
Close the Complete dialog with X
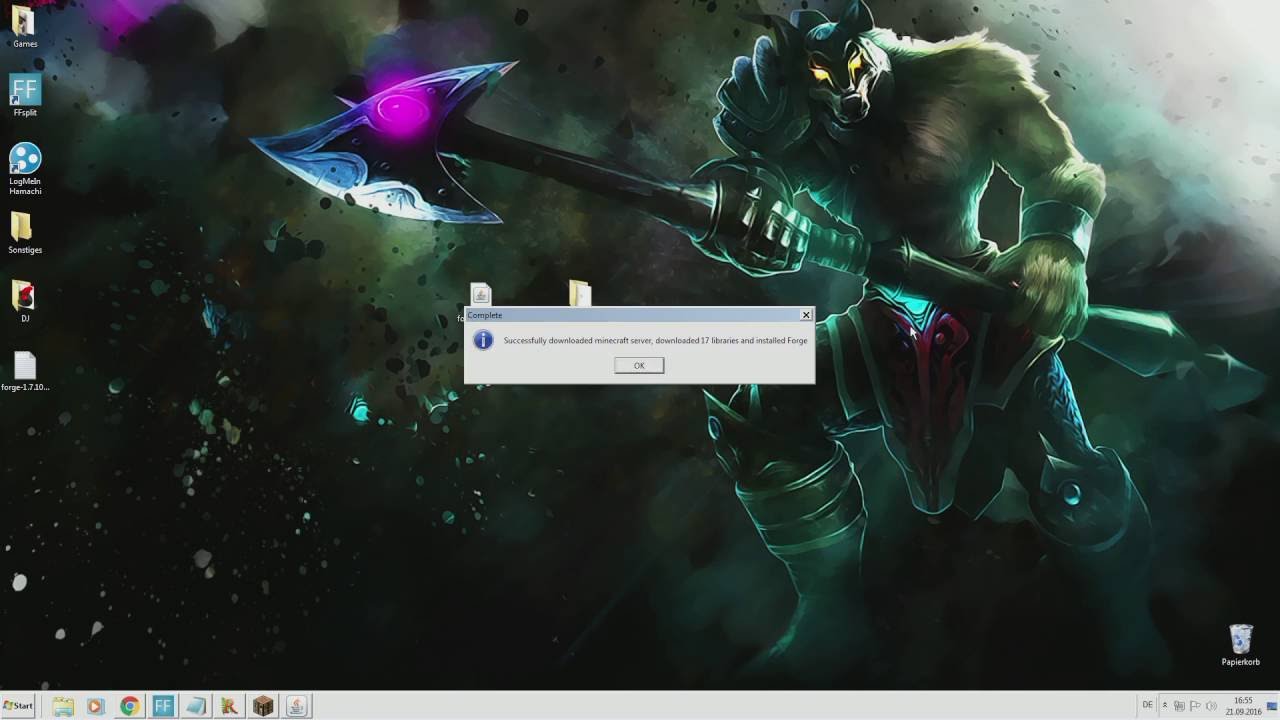[806, 315]
